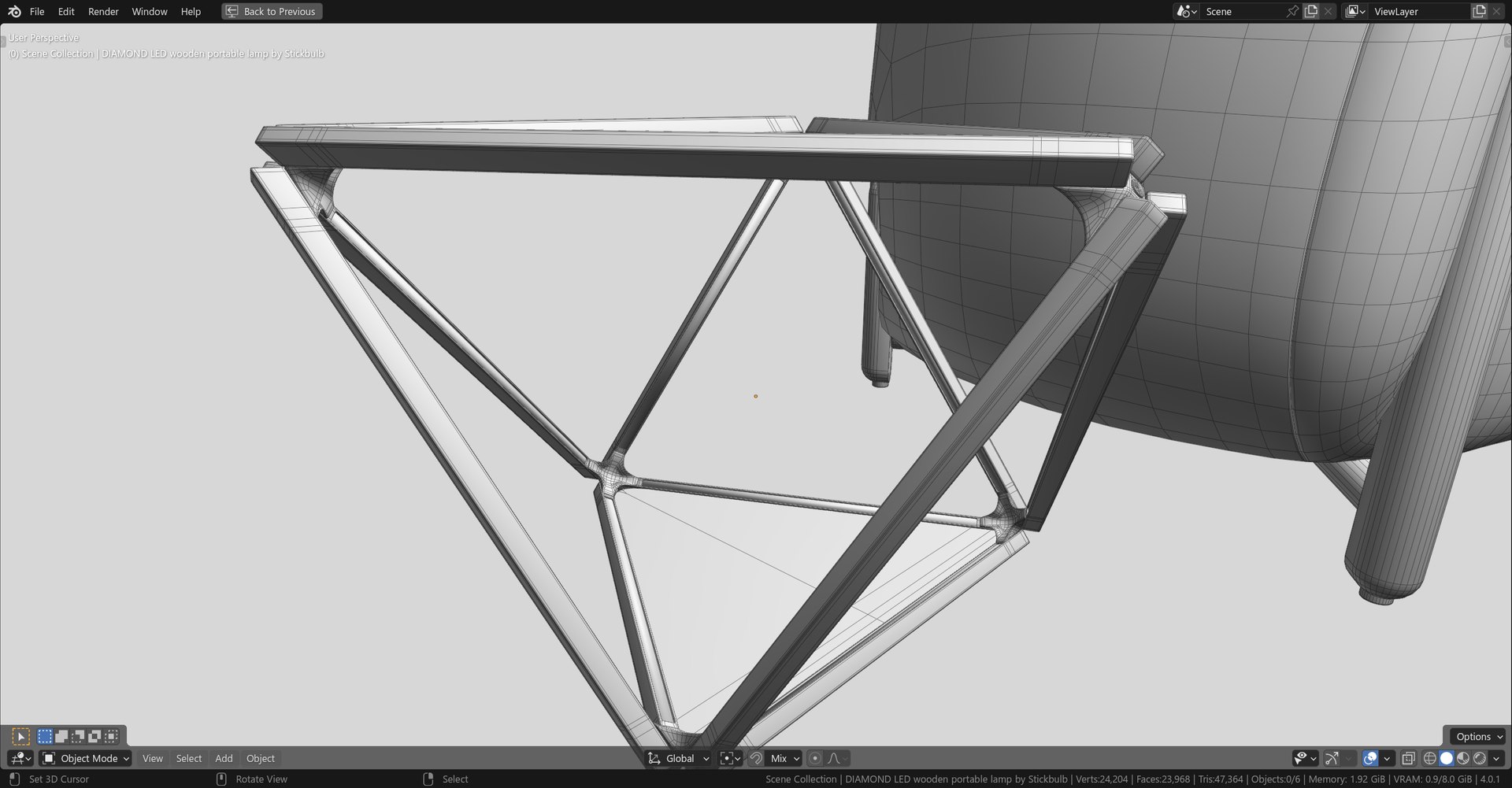
Task: Click the Blender logo icon
Action: coord(14,11)
